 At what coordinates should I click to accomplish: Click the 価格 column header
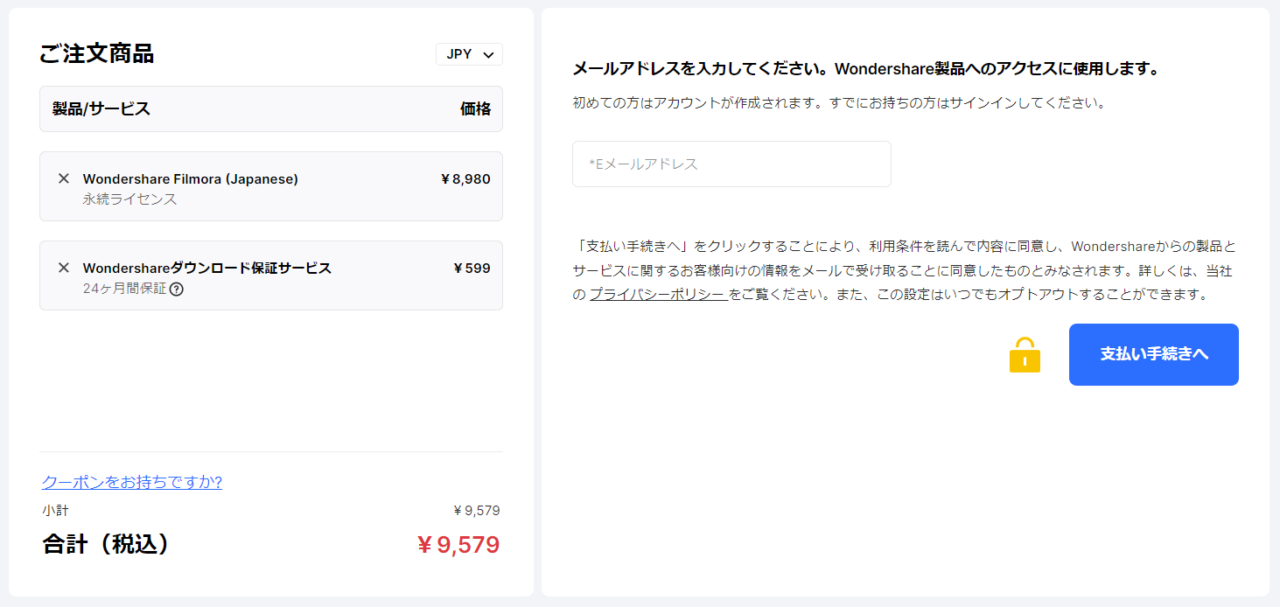coord(475,109)
